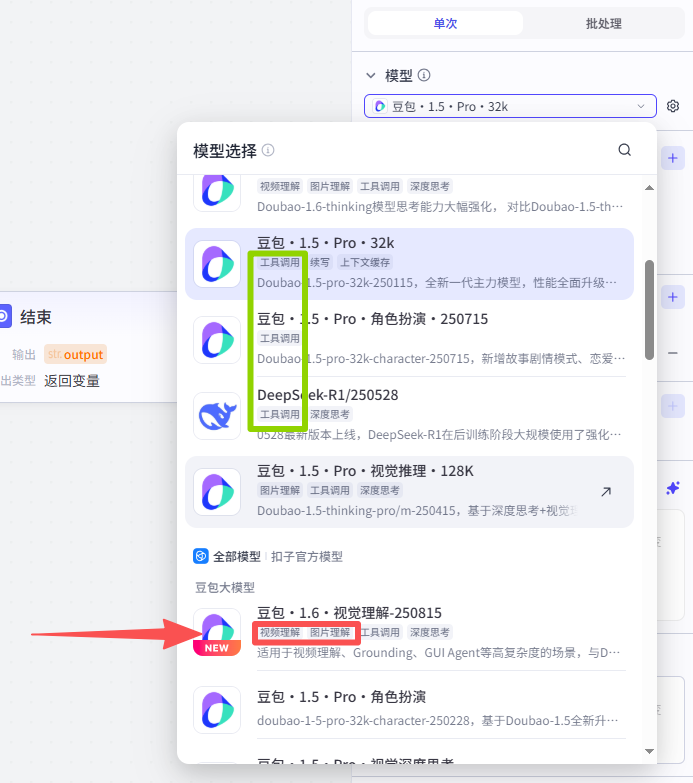The image size is (693, 783).
Task: Click 深度思考 tag on 豆包·1.6·视觉理解 row
Action: click(429, 632)
